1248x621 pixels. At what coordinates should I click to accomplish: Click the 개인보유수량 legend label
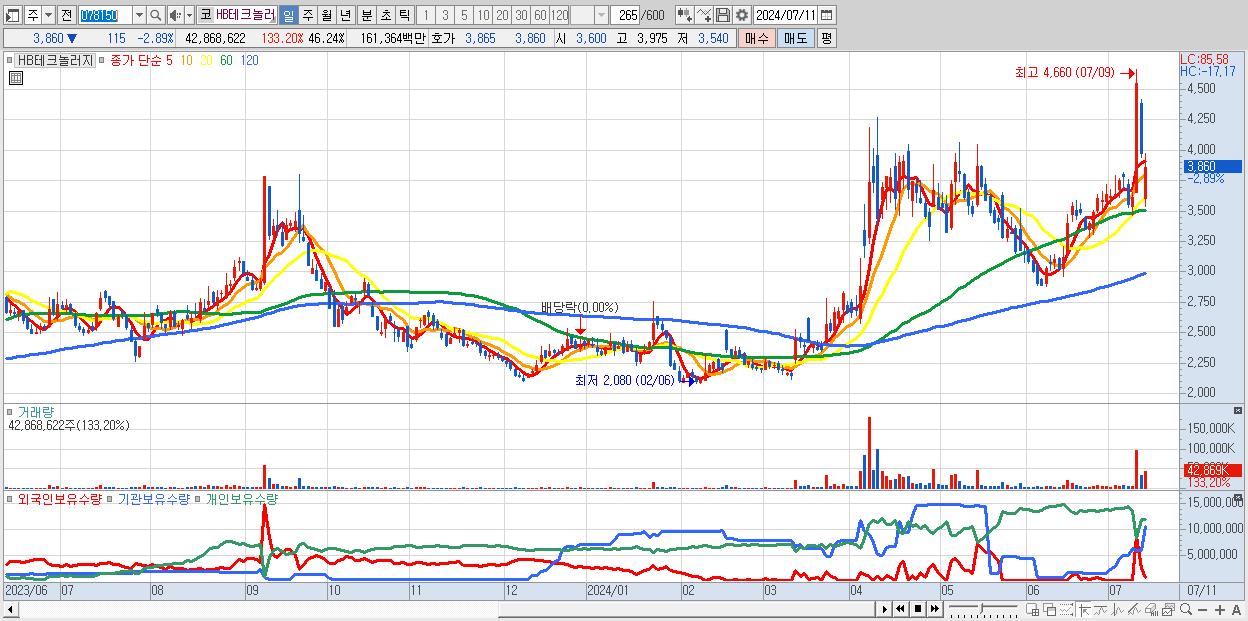click(x=240, y=498)
